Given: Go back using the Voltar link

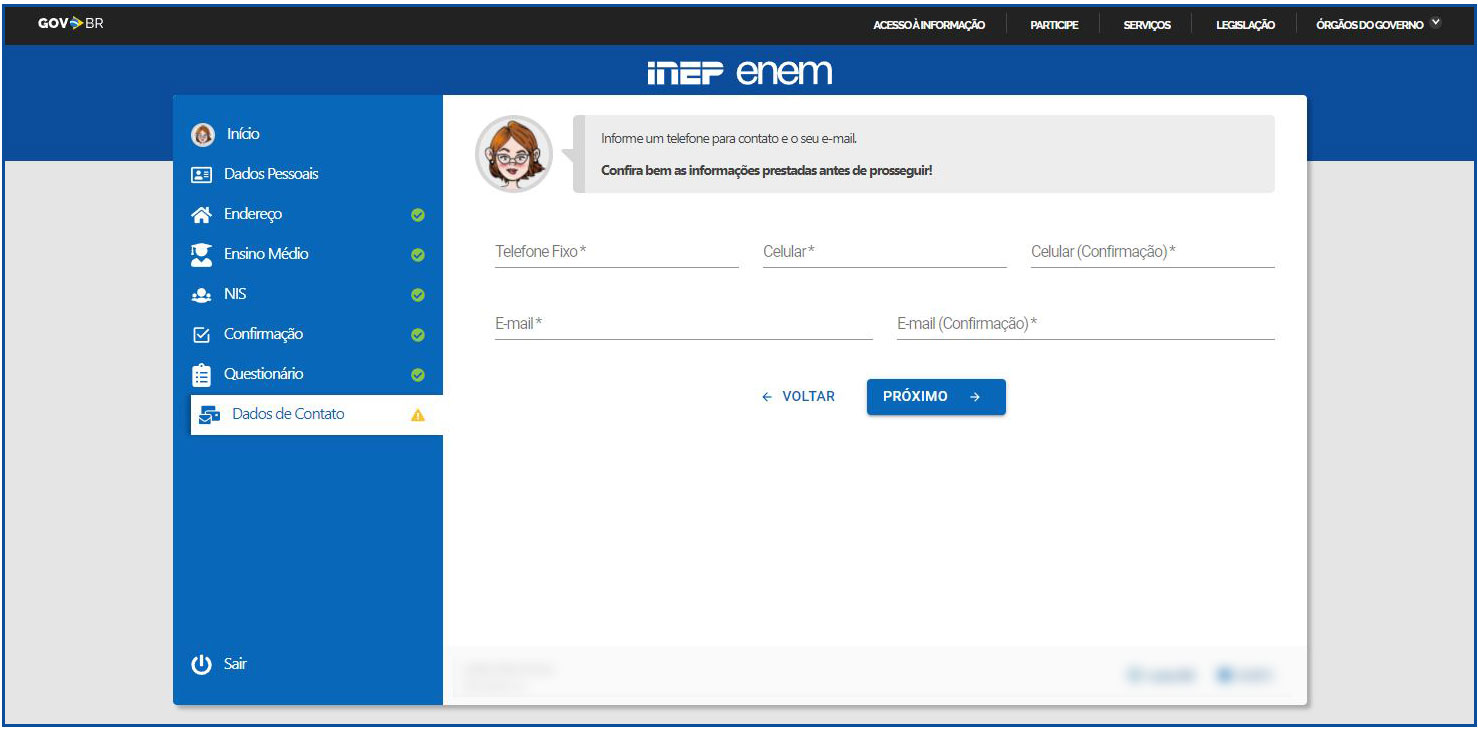Looking at the screenshot, I should pos(798,397).
